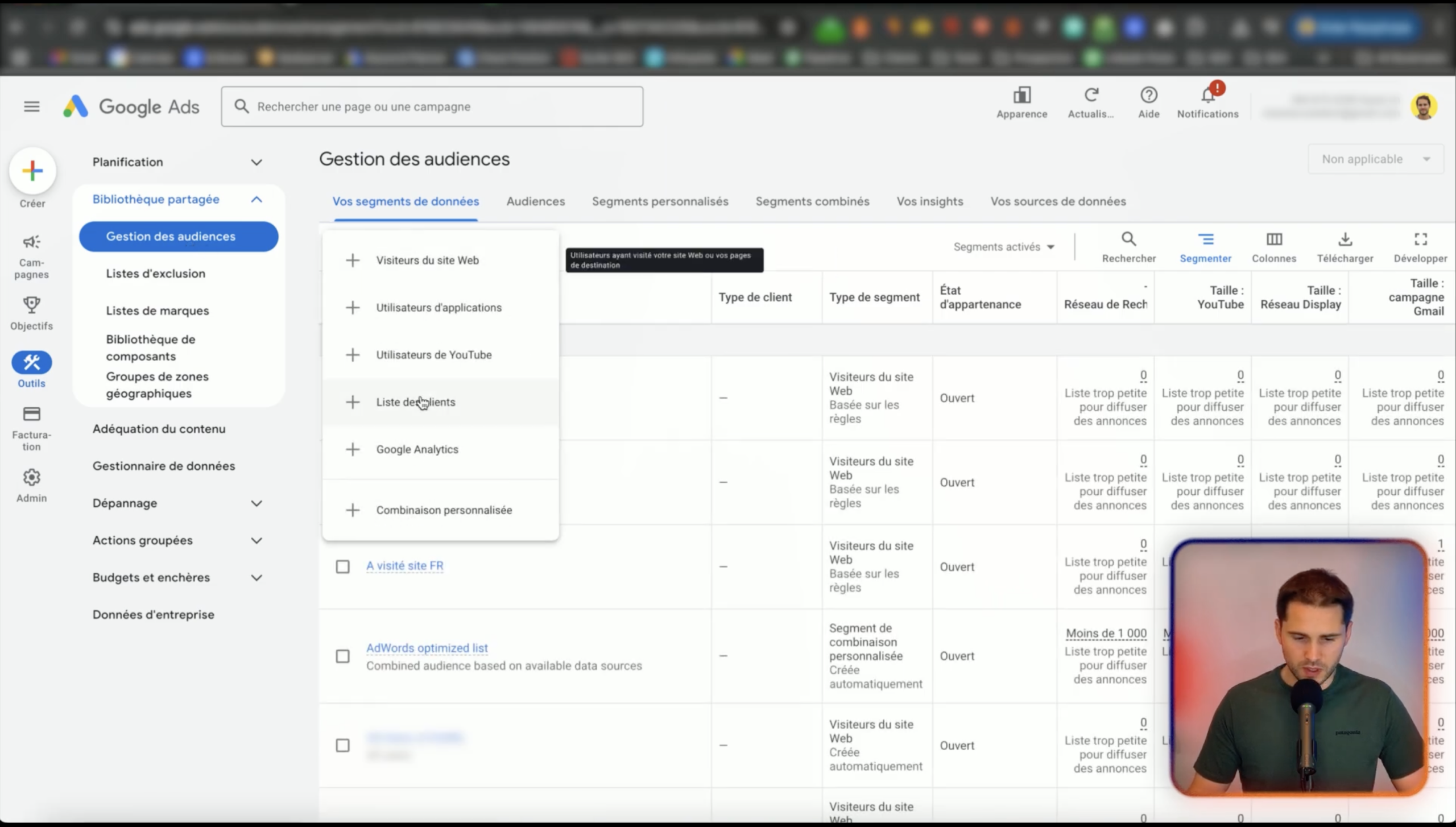Click plus icon beside Visiteurs du site Web
Viewport: 1456px width, 827px height.
pos(353,260)
